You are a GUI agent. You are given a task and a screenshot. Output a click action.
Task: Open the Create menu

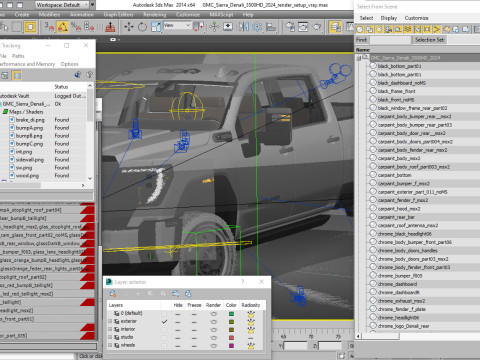22,15
